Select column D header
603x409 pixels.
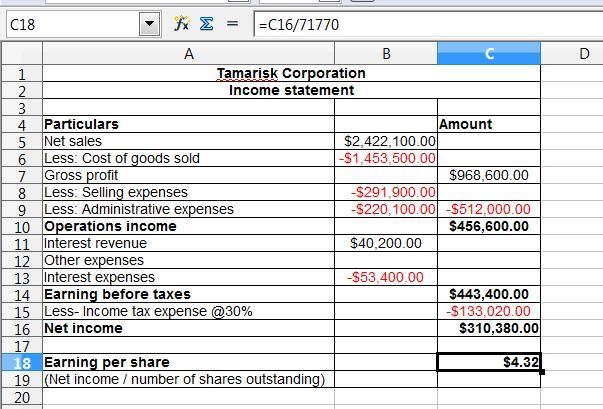click(572, 53)
